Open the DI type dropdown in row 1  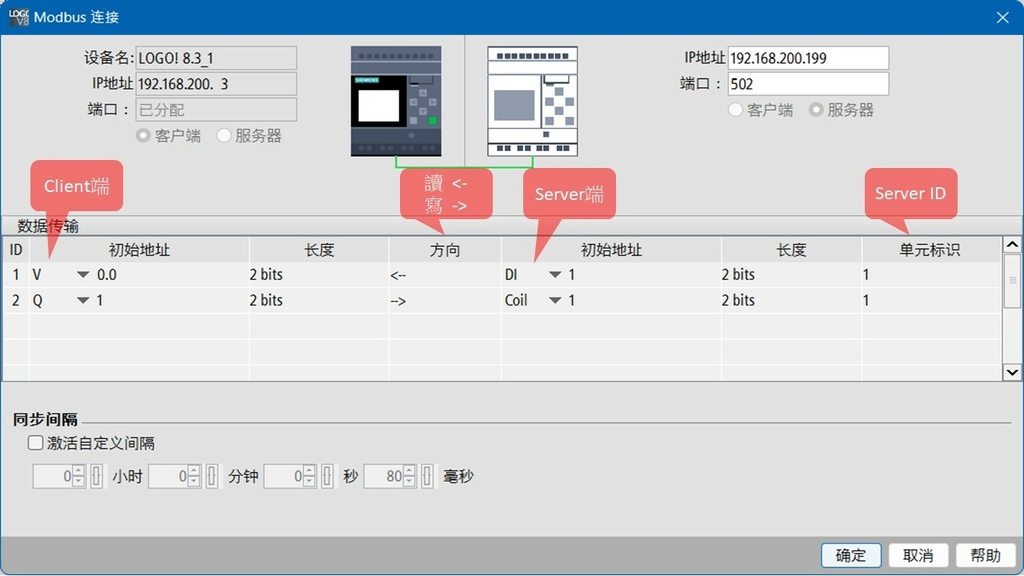(554, 274)
